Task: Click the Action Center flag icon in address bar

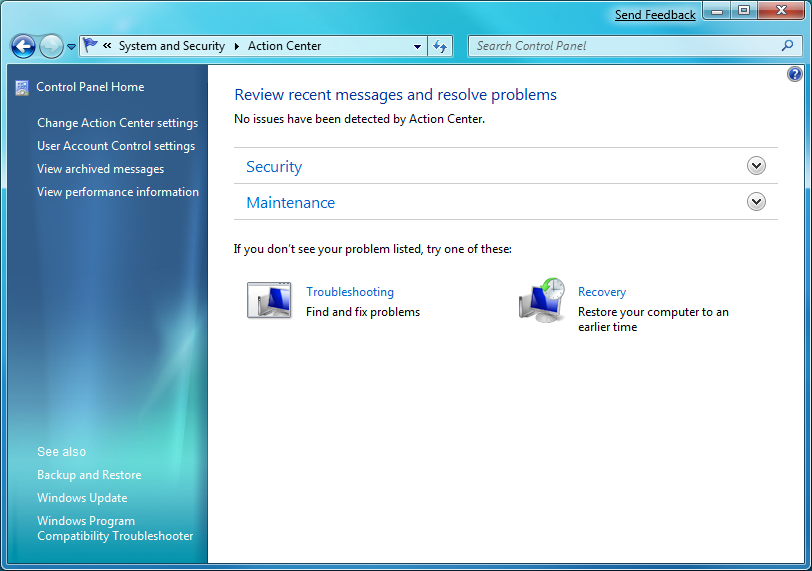Action: coord(91,46)
